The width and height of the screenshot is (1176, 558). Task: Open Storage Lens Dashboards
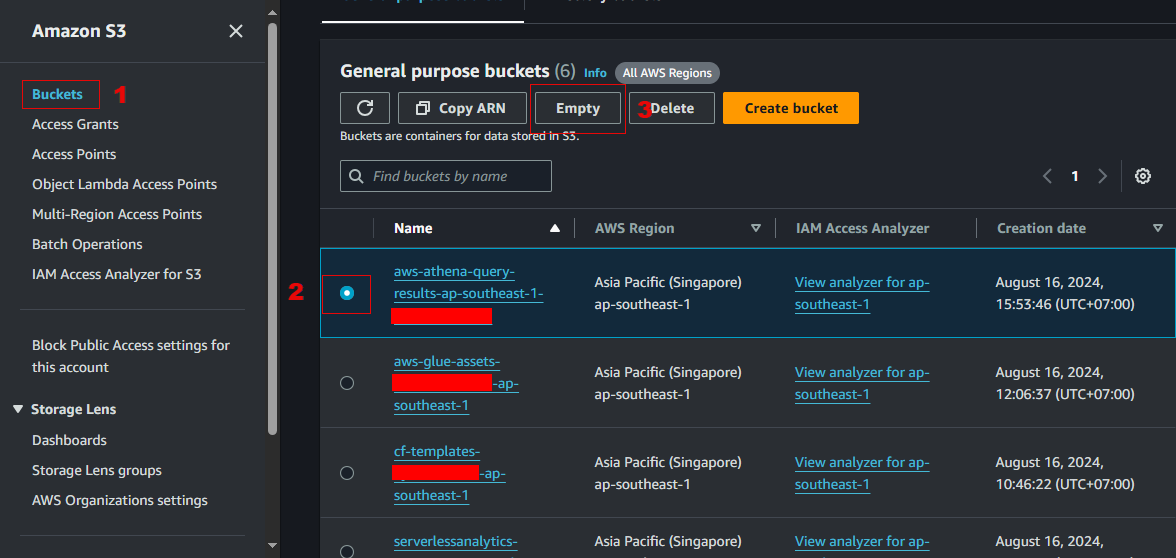click(x=69, y=440)
